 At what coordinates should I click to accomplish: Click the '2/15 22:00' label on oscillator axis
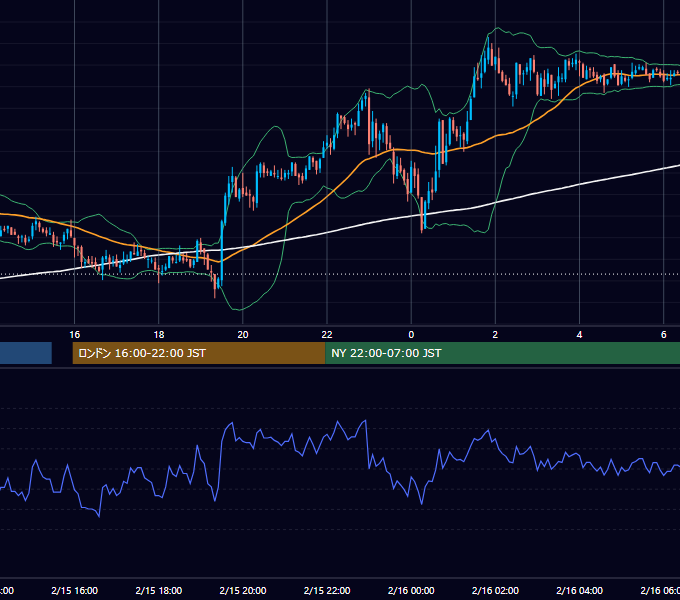coord(327,590)
